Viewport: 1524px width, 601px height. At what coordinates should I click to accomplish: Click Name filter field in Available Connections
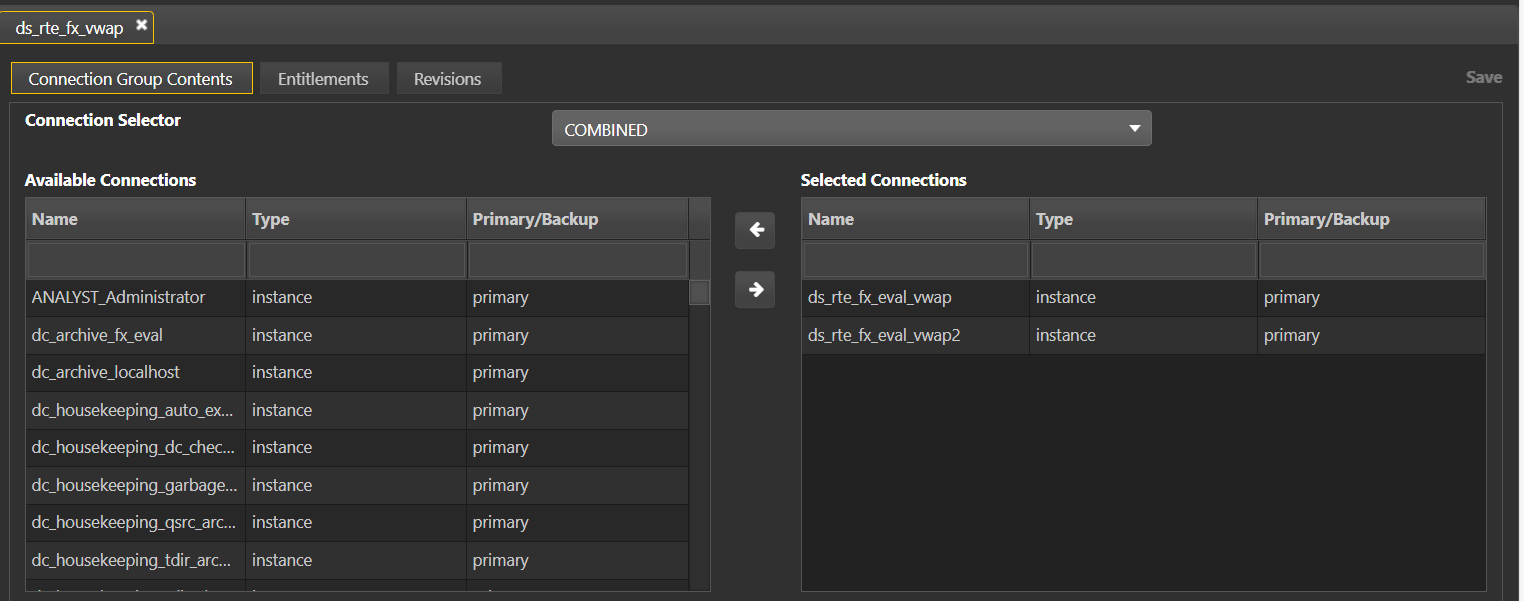[x=136, y=260]
